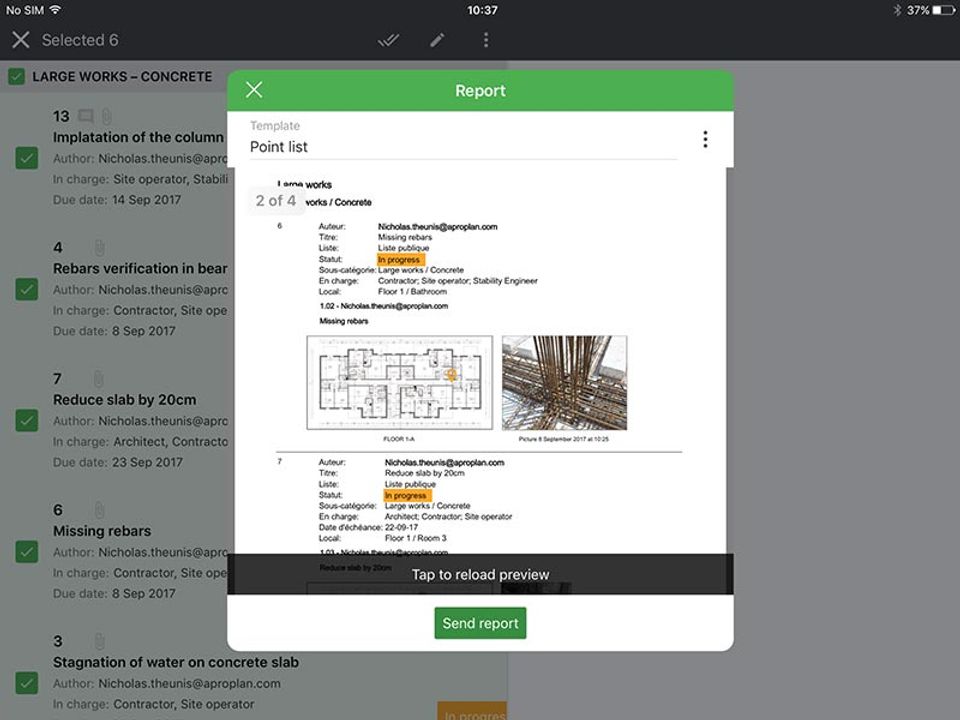
Task: Open the Report three-dot options menu
Action: click(705, 140)
